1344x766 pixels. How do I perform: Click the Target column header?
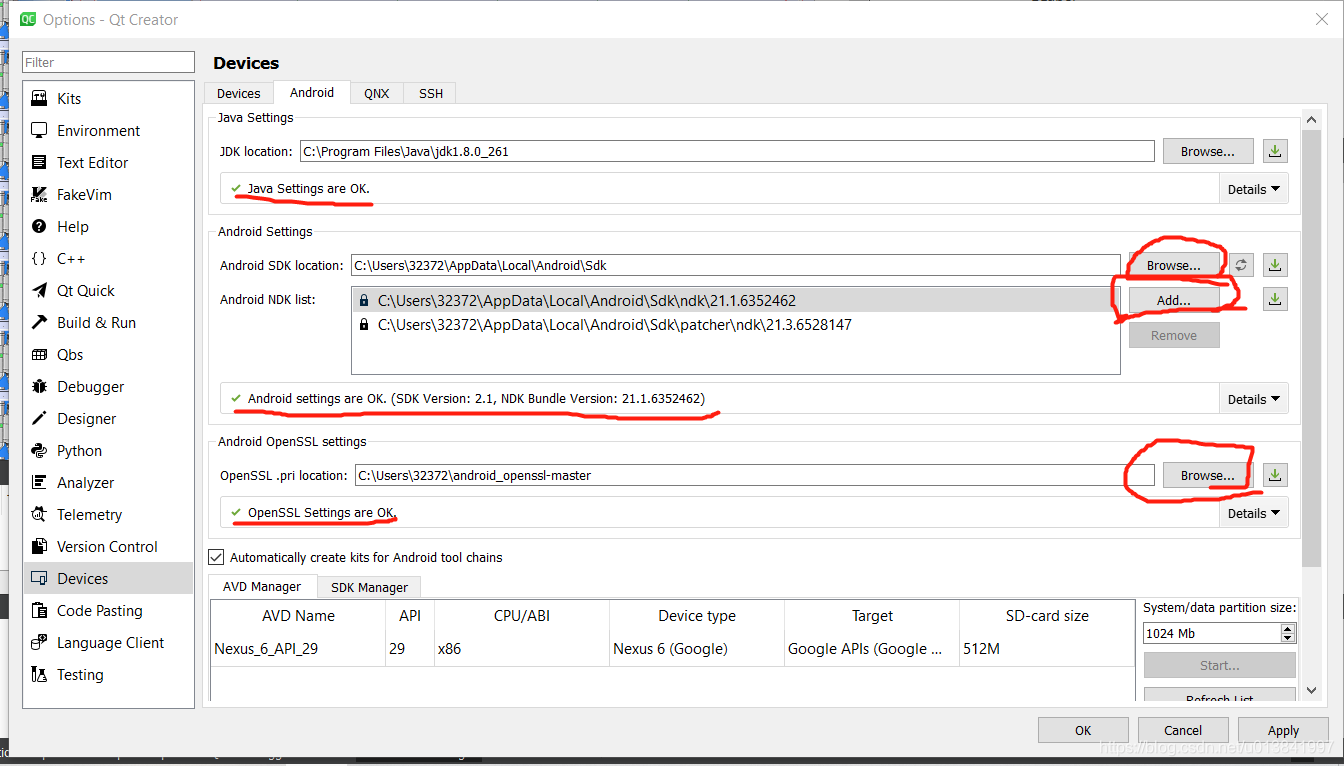(872, 616)
